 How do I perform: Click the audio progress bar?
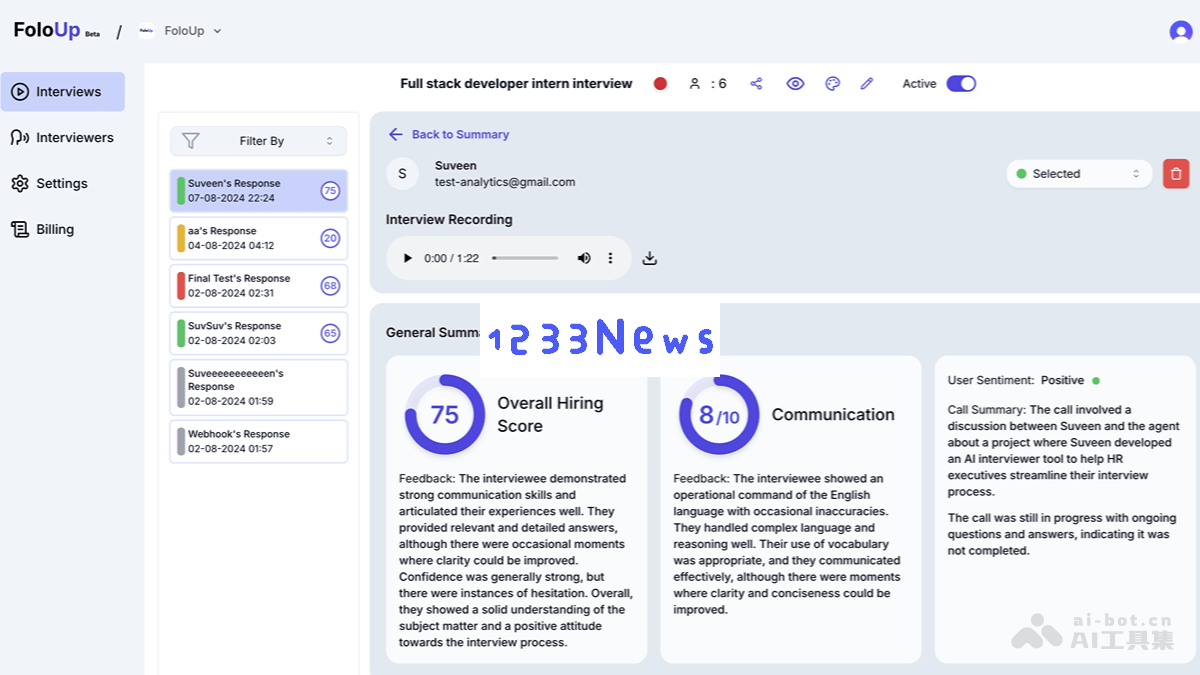[x=525, y=258]
